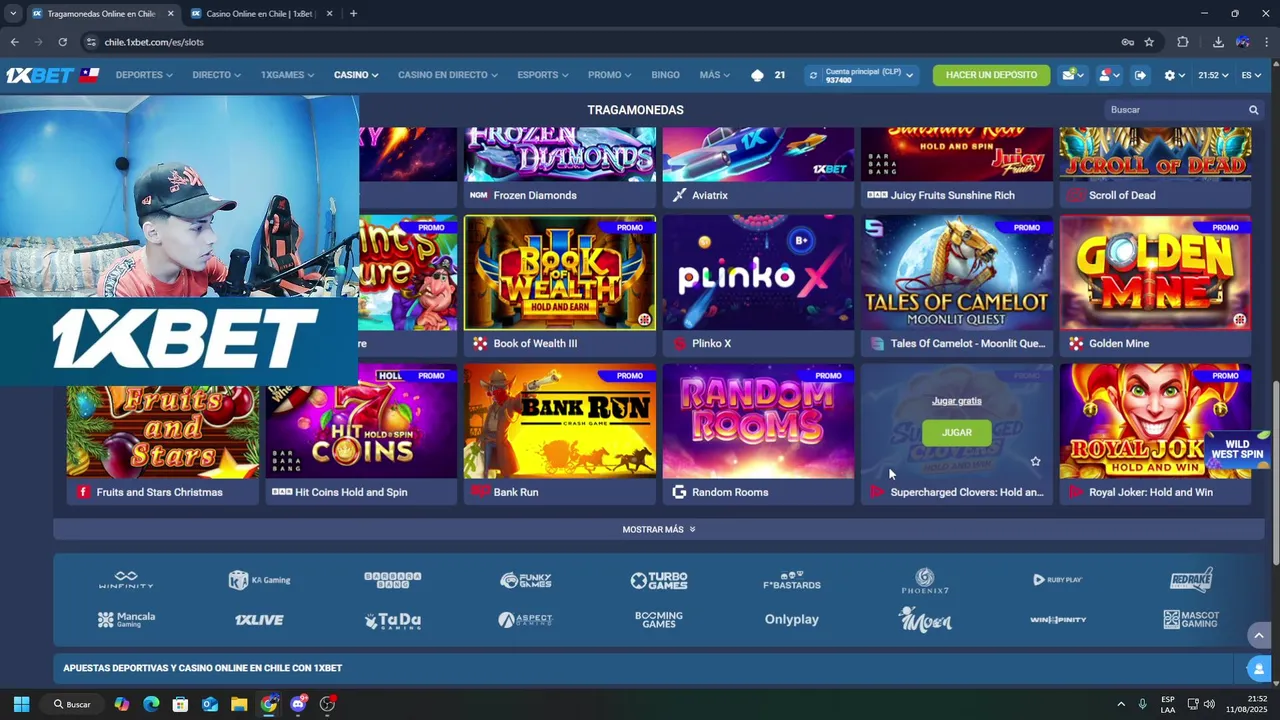This screenshot has width=1280, height=720.
Task: Select the Phoenix7 provider logo
Action: coord(925,580)
